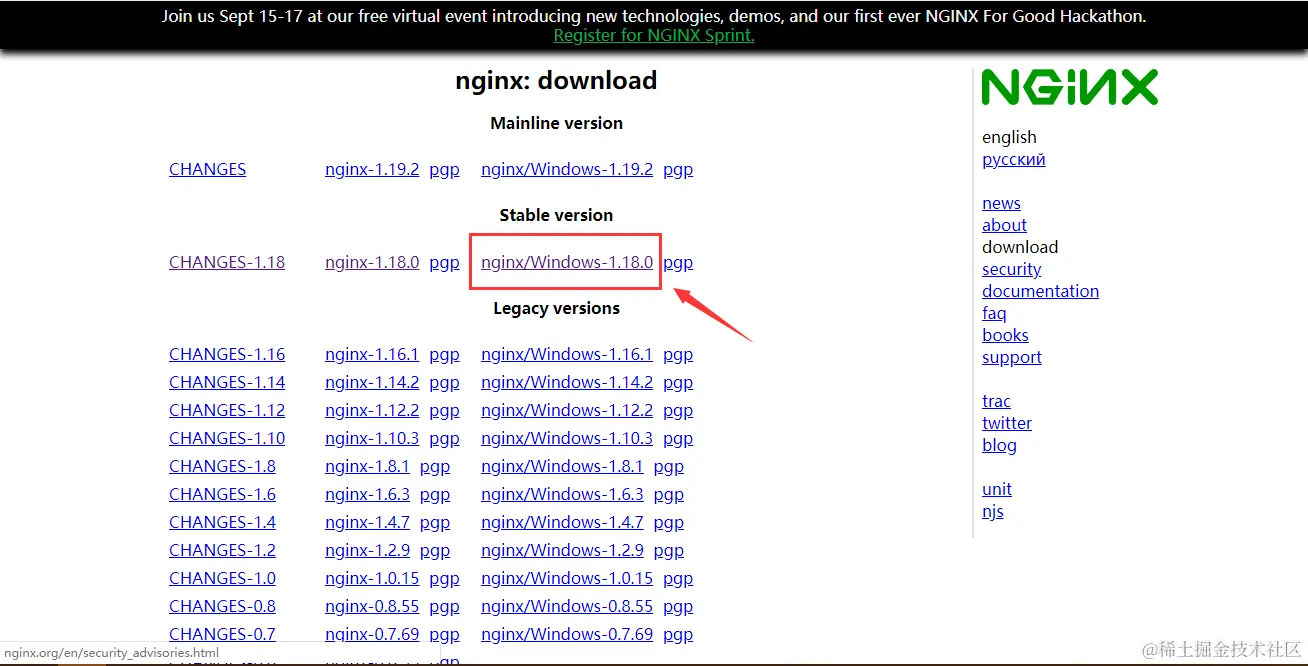The width and height of the screenshot is (1308, 666).
Task: Open the mainline CHANGES link
Action: point(207,169)
